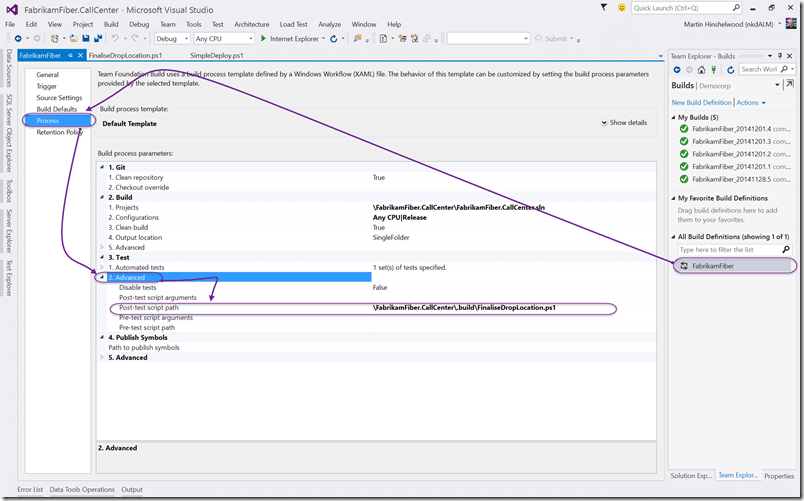The height and width of the screenshot is (501, 804).
Task: Open the Team menu
Action: [167, 24]
